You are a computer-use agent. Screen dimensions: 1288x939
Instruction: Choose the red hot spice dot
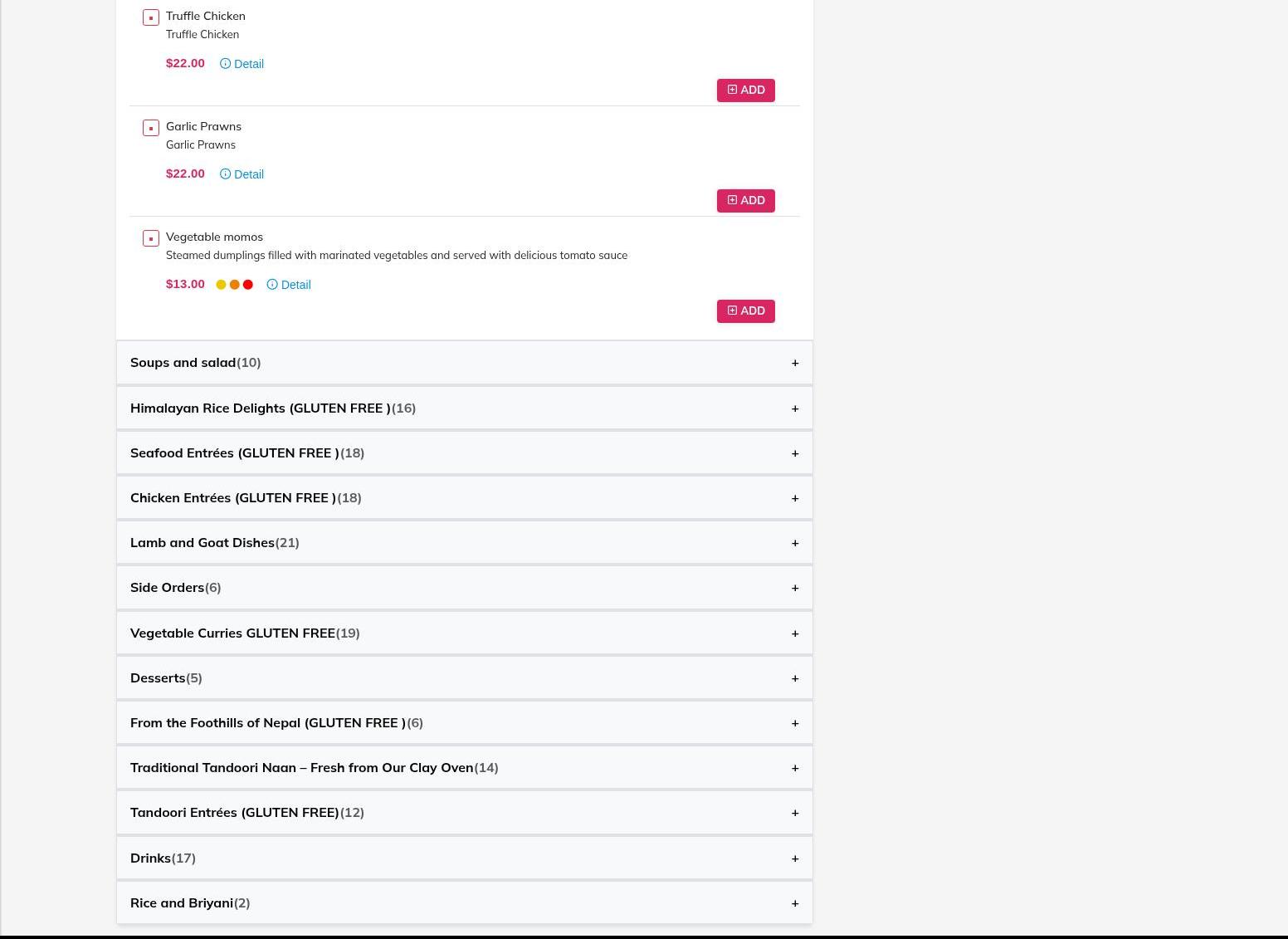point(247,285)
